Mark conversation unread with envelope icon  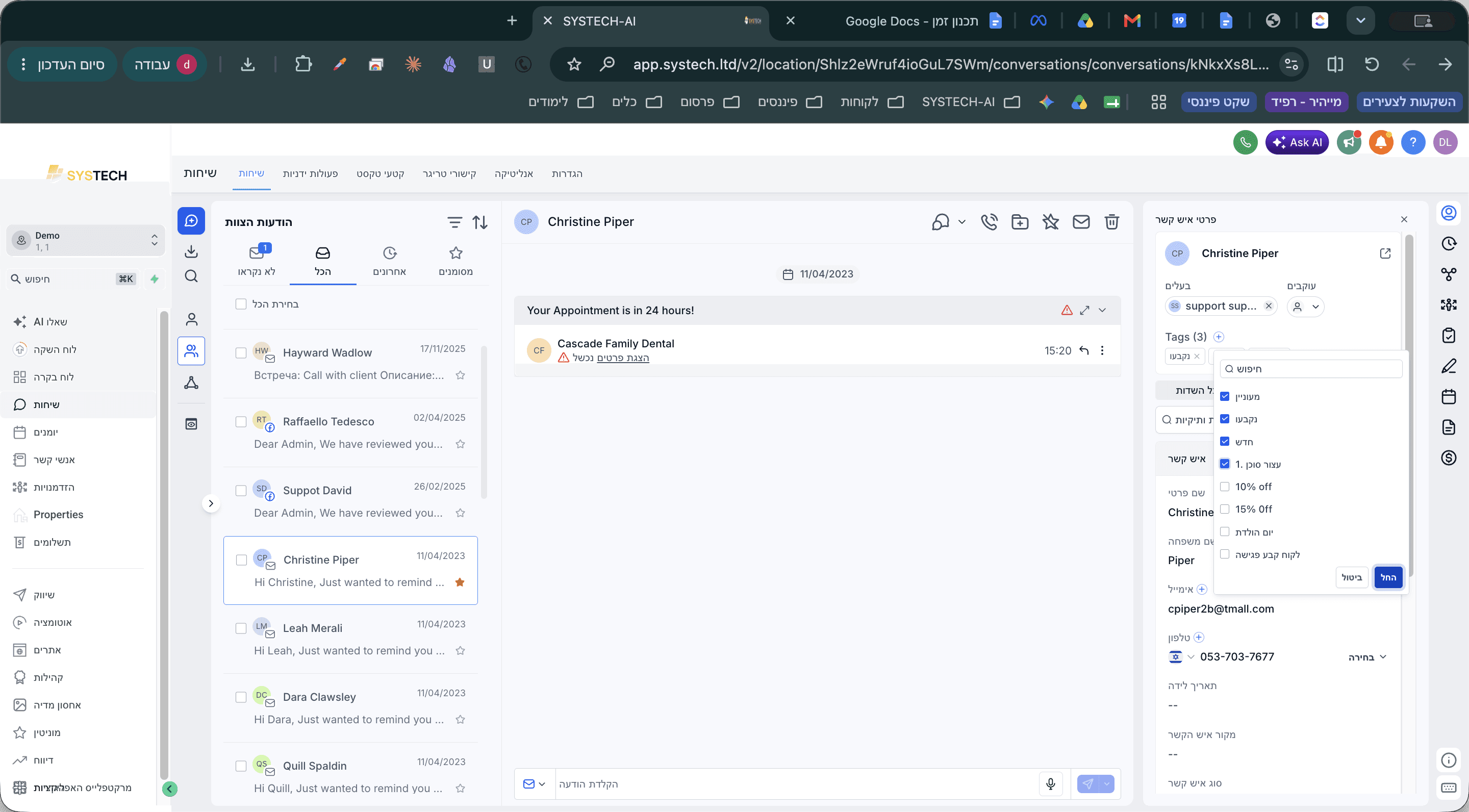(1081, 222)
